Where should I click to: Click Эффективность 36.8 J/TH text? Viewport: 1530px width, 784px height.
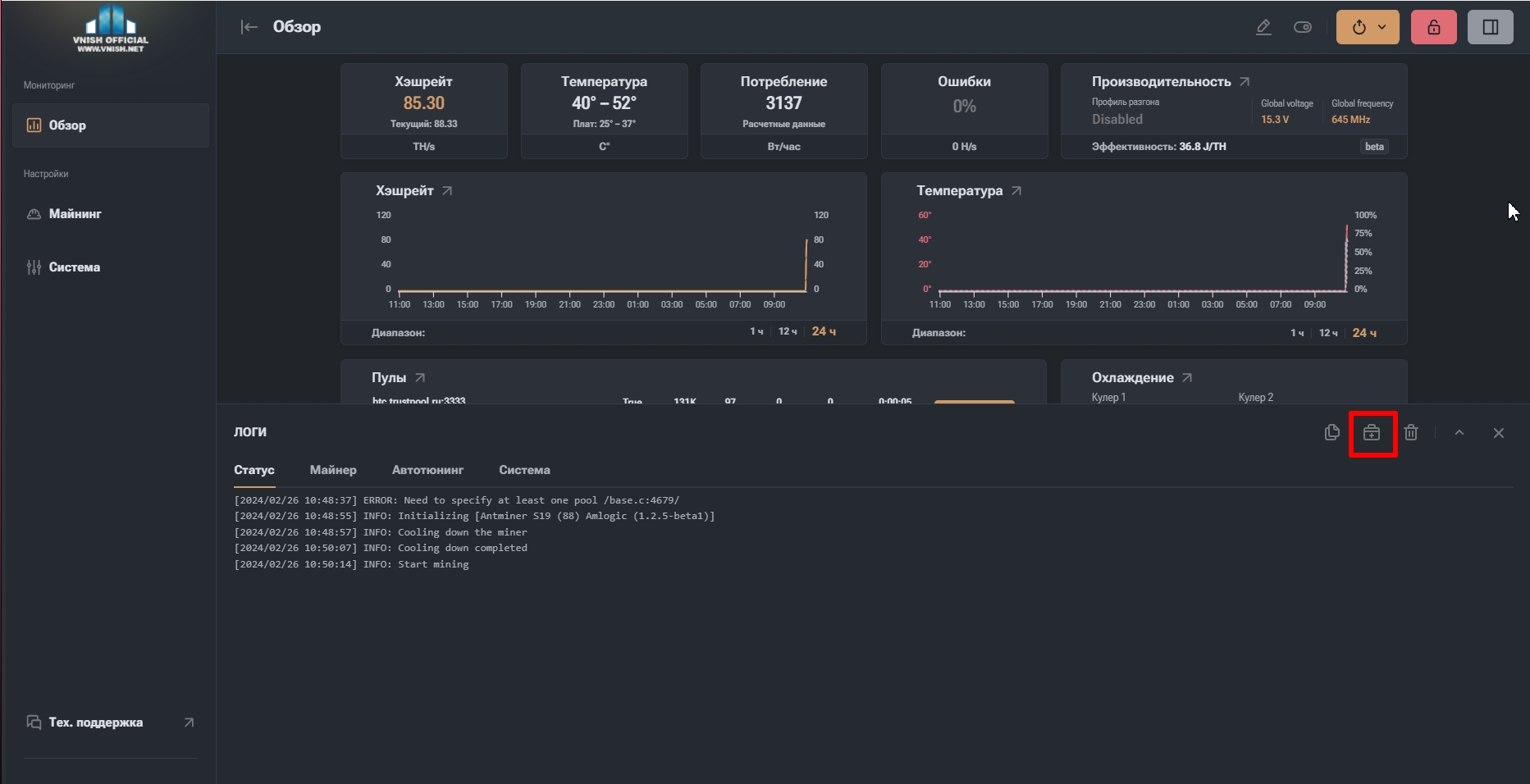tap(1158, 147)
